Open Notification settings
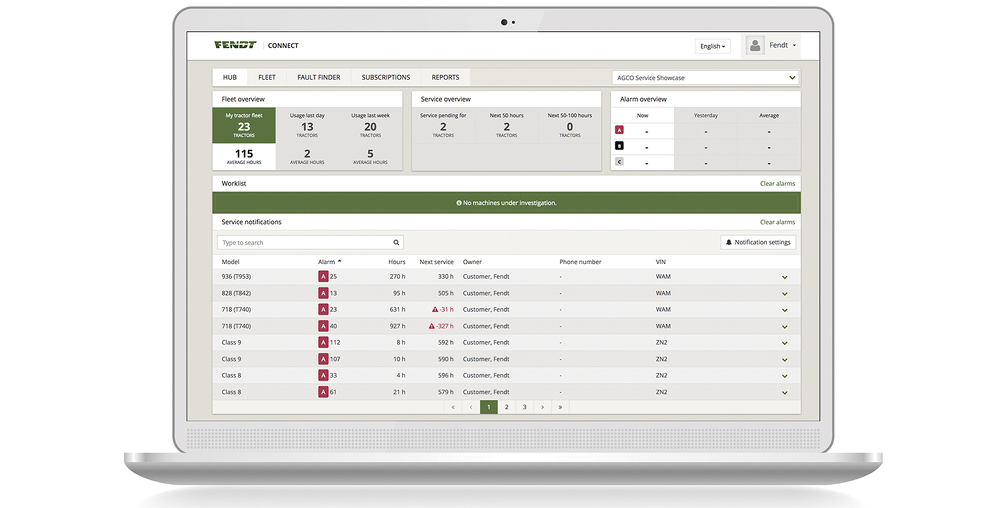 point(758,242)
